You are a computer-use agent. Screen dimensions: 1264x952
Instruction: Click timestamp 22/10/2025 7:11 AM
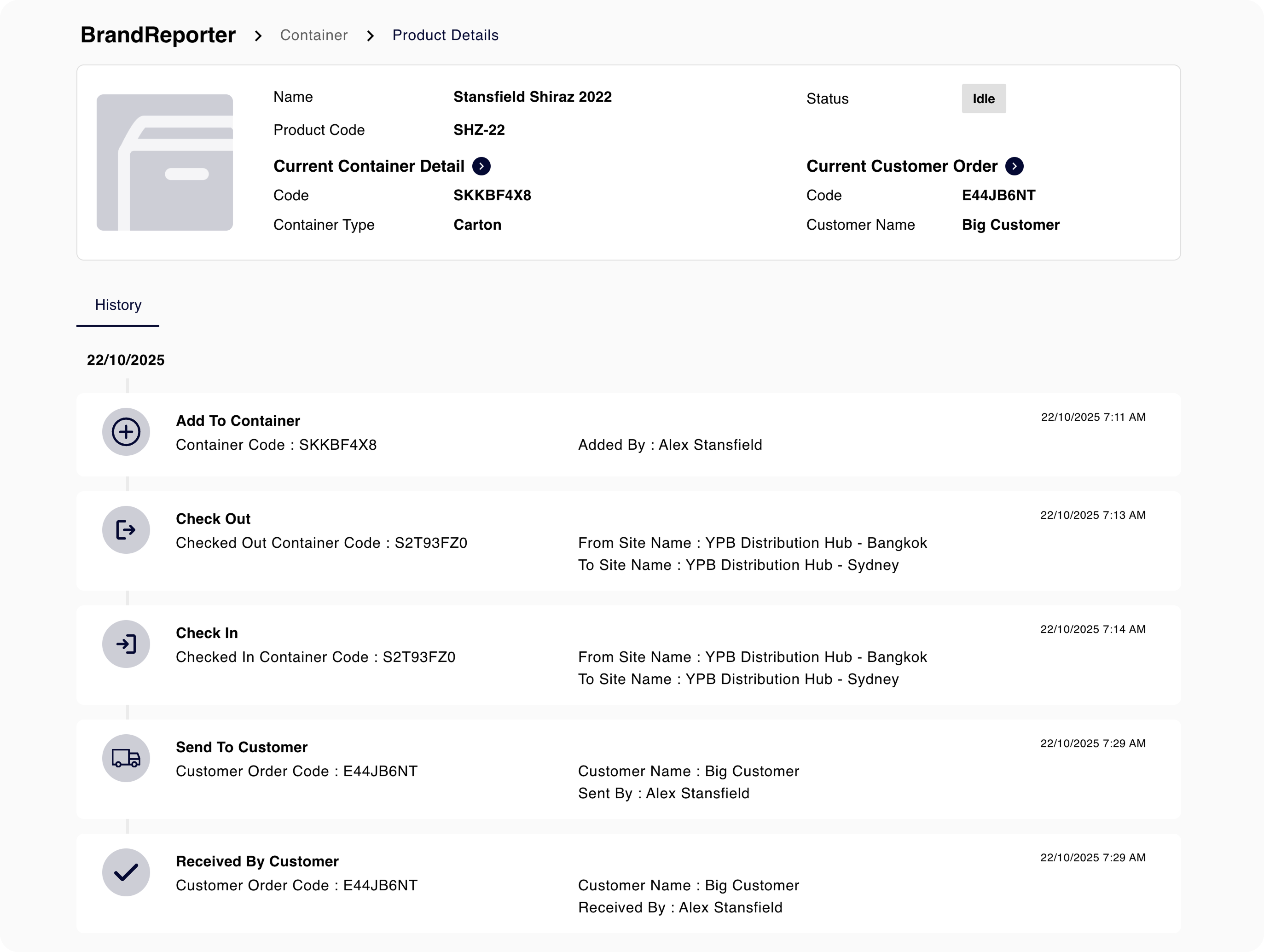pyautogui.click(x=1093, y=417)
